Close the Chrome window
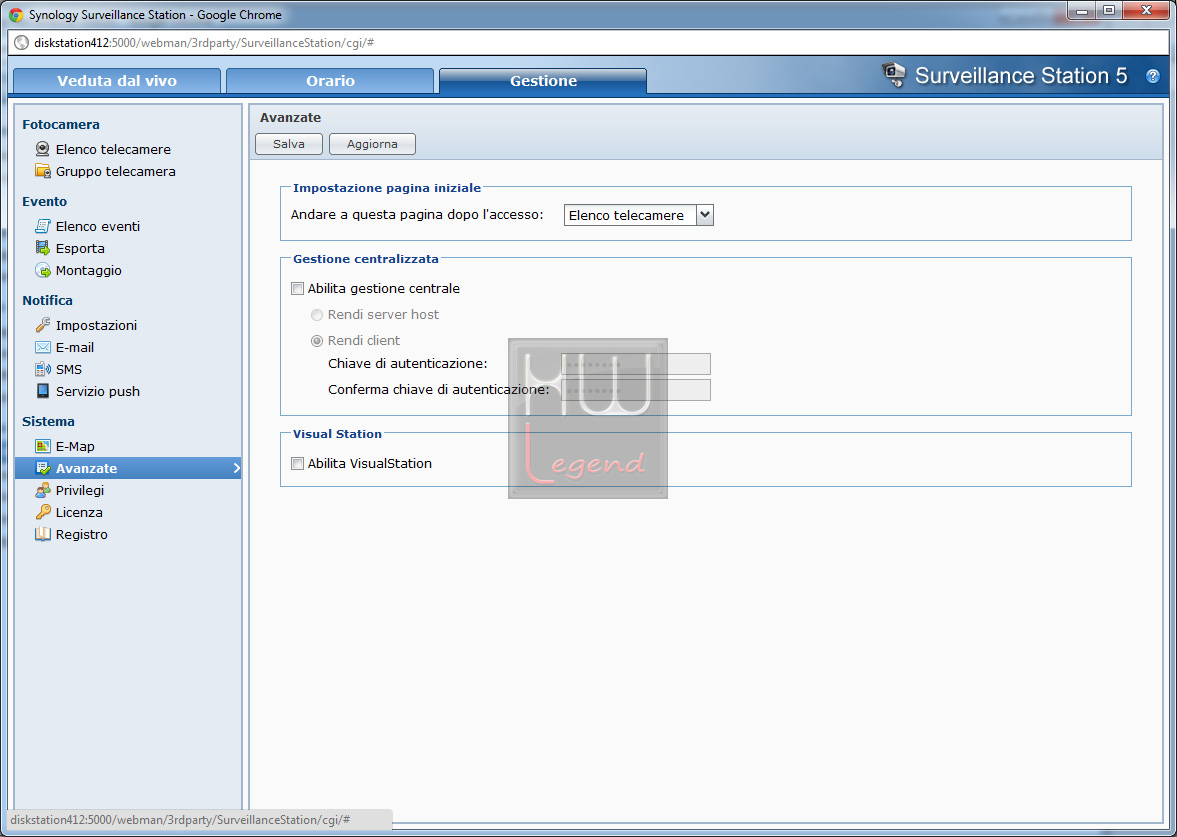This screenshot has width=1177, height=837. click(x=1145, y=11)
